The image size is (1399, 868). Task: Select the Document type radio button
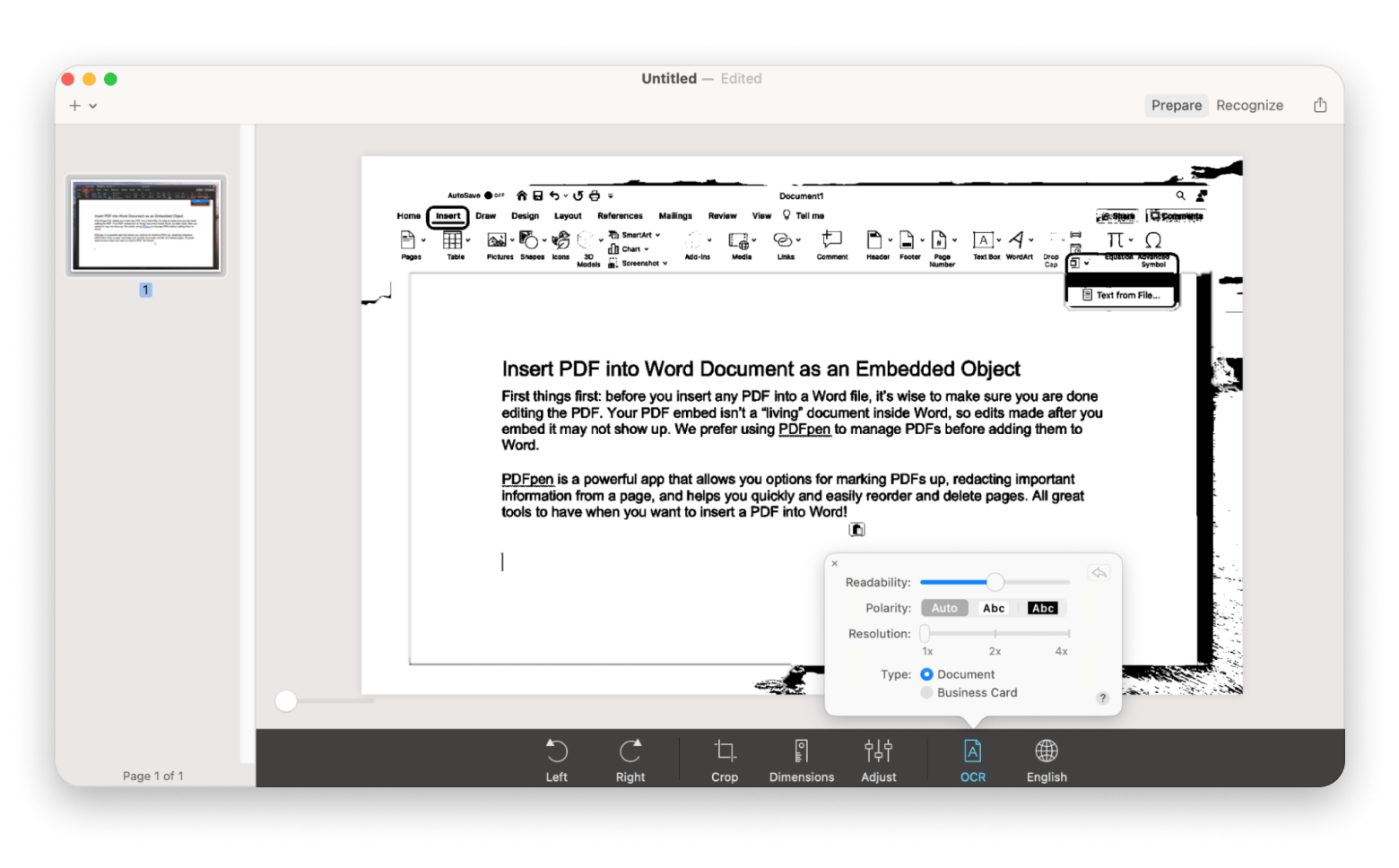tap(926, 674)
